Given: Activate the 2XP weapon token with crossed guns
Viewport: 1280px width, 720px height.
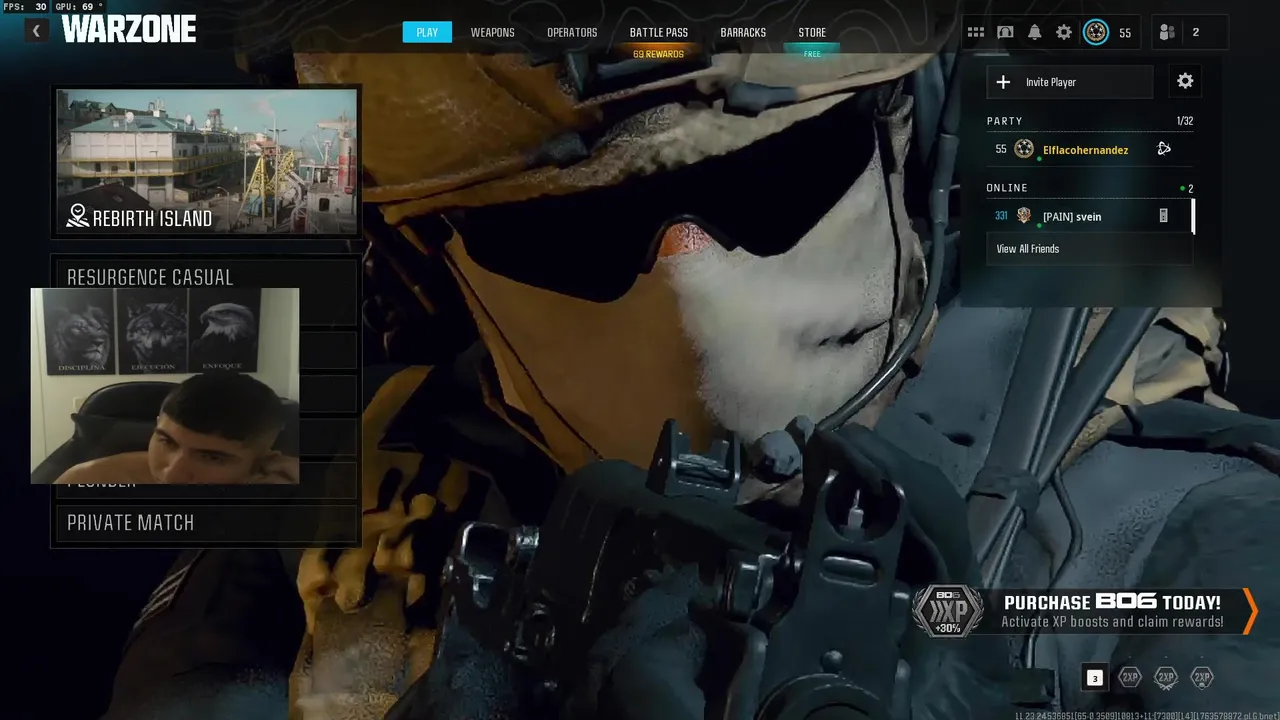Looking at the screenshot, I should tap(1166, 678).
